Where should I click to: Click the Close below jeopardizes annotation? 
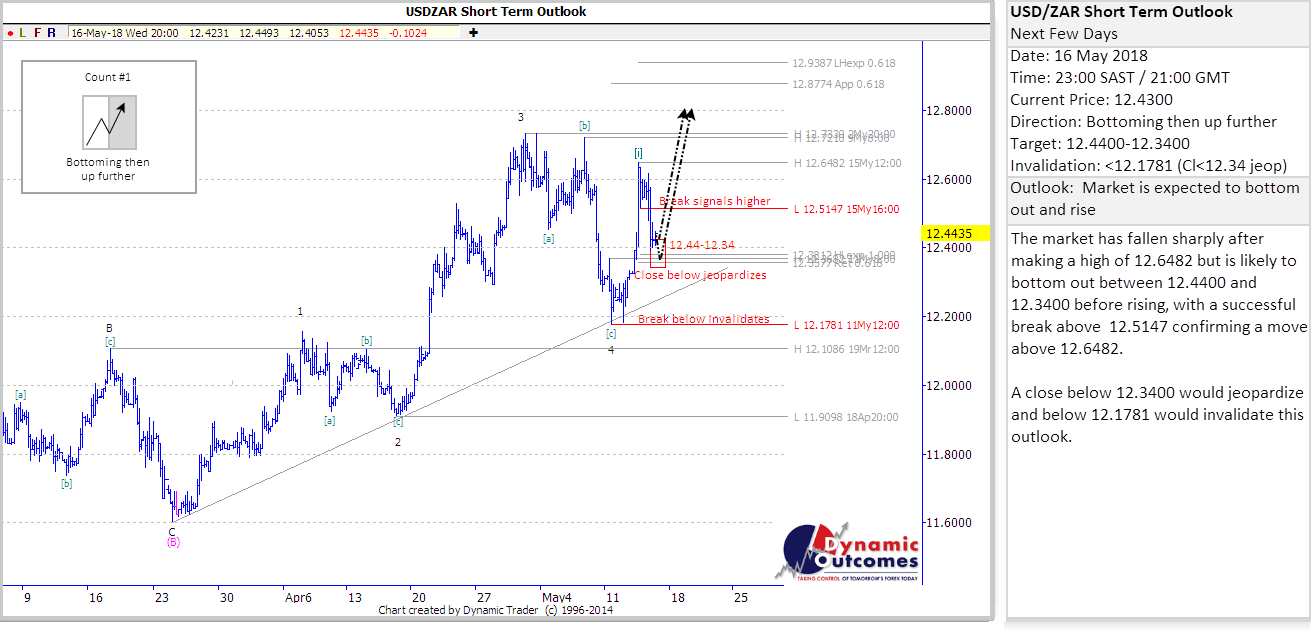(700, 274)
